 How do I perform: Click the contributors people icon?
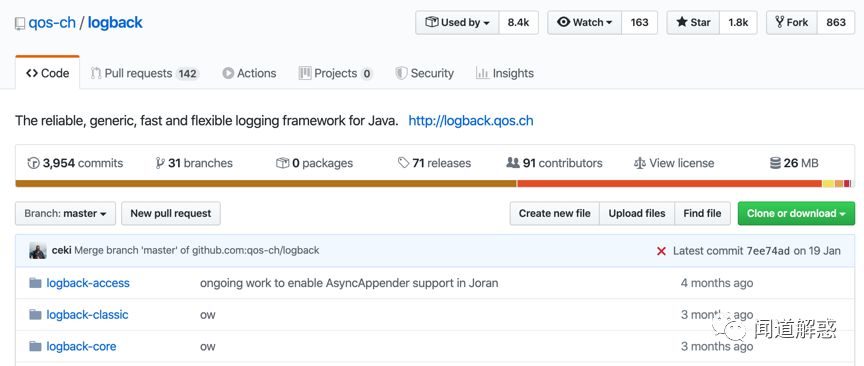(513, 163)
